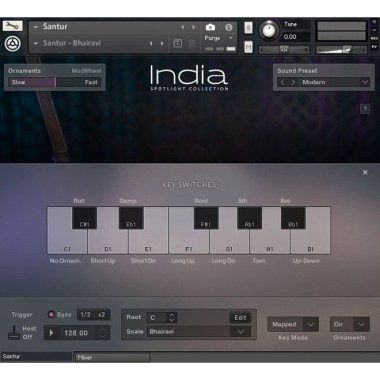This screenshot has width=380, height=380.
Task: Click the save preset disk icon
Action: click(178, 43)
